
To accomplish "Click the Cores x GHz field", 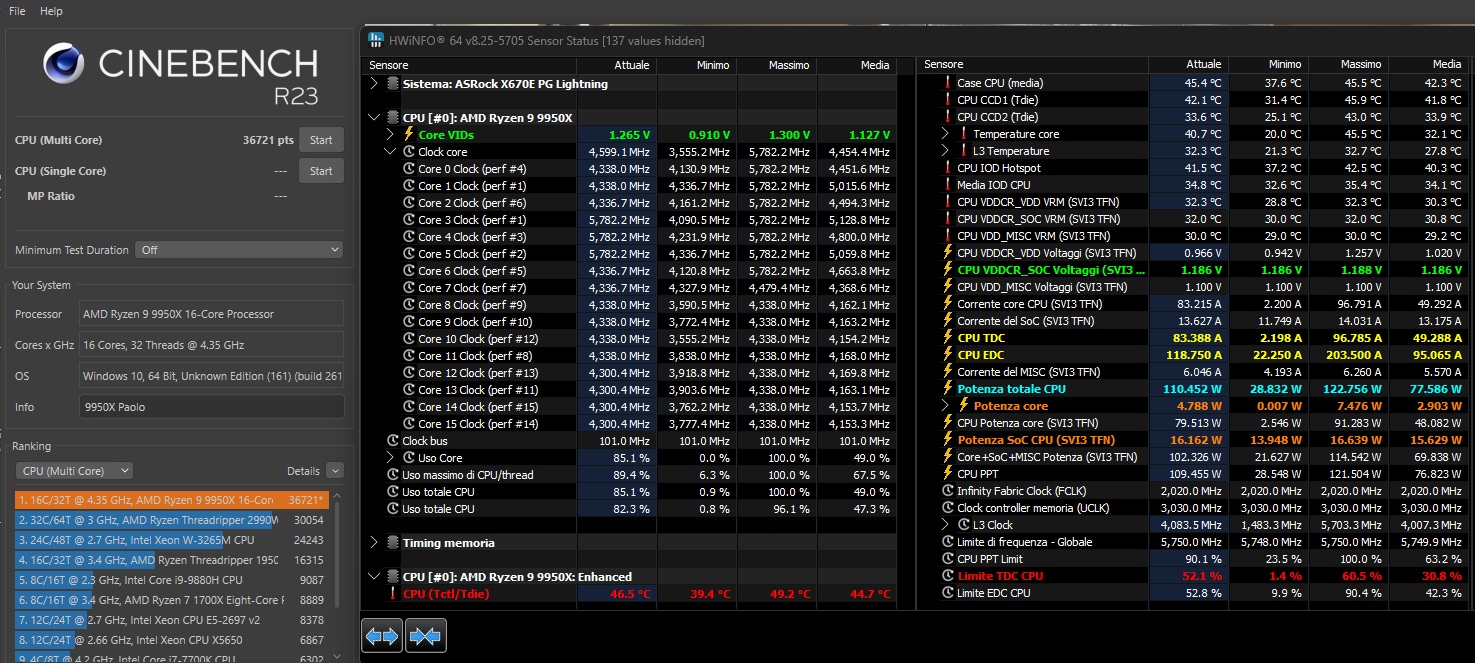I will click(211, 345).
